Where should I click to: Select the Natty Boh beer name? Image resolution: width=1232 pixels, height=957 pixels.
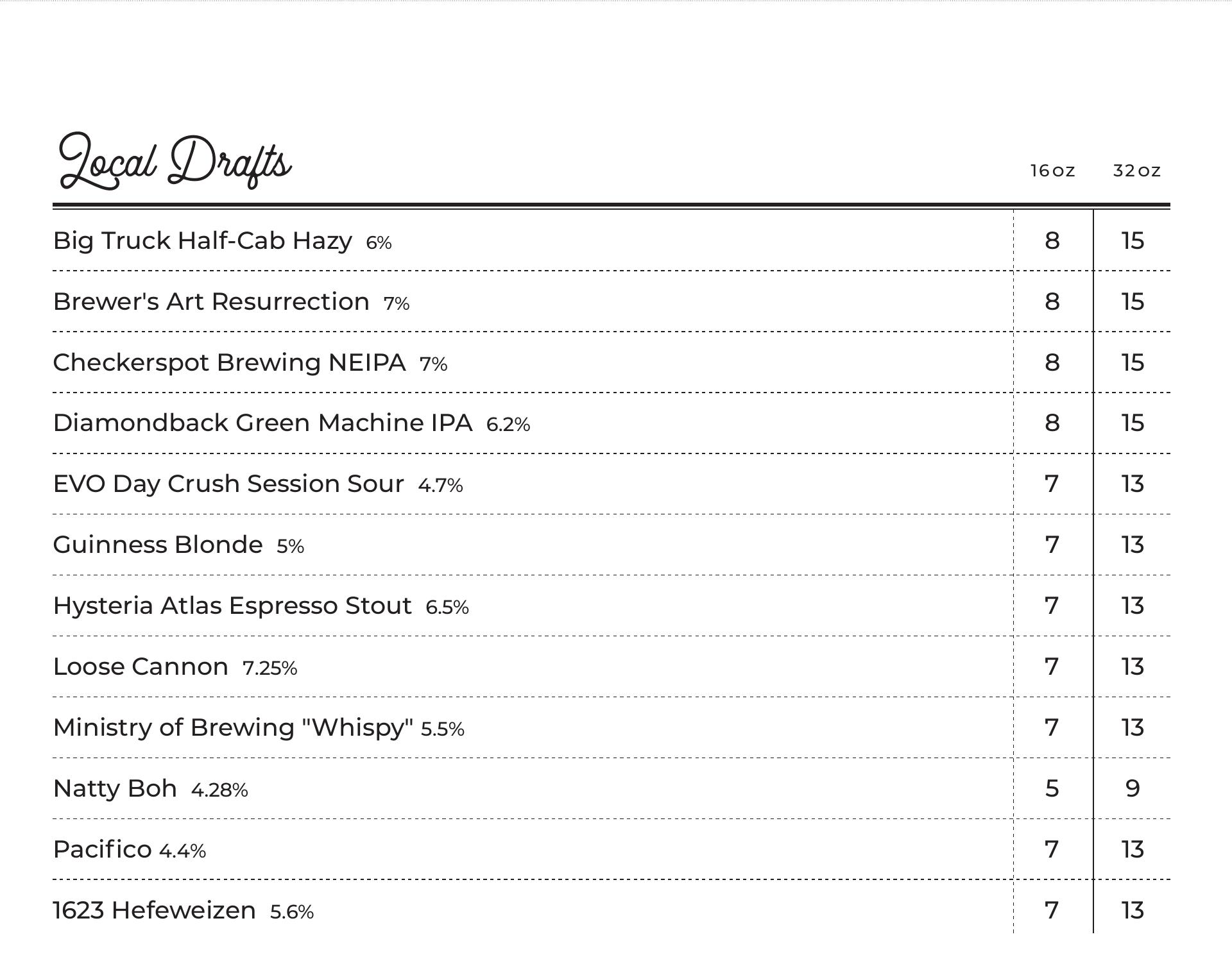[115, 789]
